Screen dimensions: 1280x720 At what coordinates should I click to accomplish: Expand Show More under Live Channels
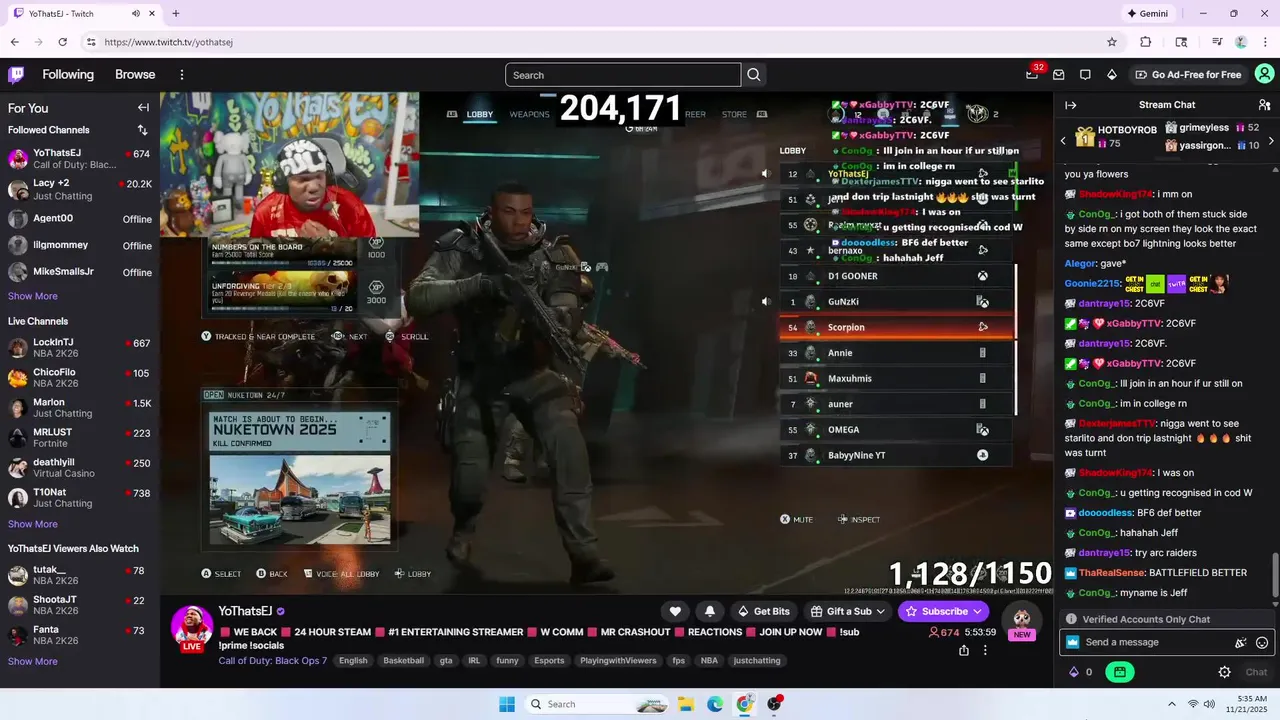click(x=33, y=524)
